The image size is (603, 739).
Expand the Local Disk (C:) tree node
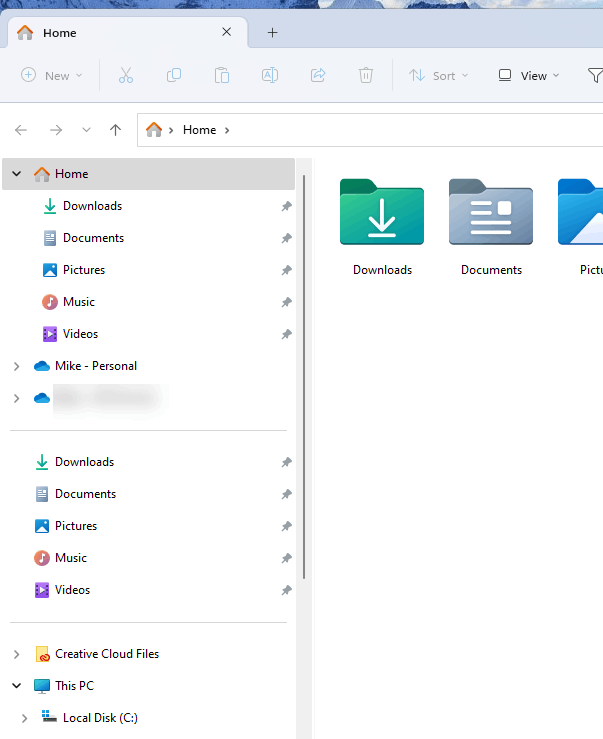24,718
